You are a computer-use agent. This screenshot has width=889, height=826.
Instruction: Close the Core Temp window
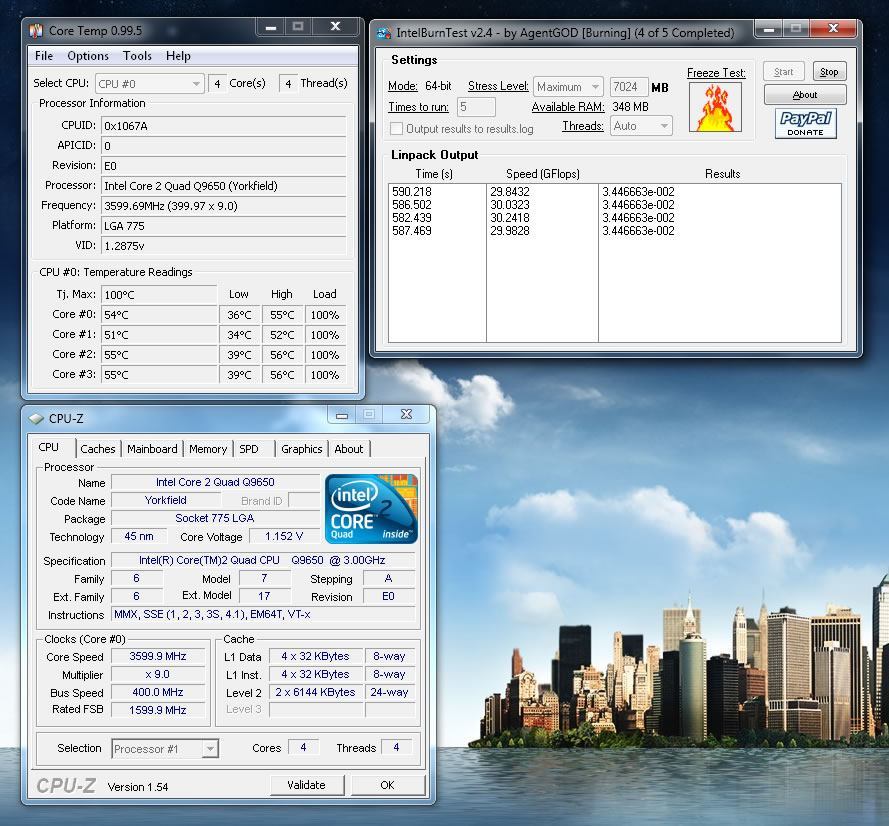tap(335, 27)
